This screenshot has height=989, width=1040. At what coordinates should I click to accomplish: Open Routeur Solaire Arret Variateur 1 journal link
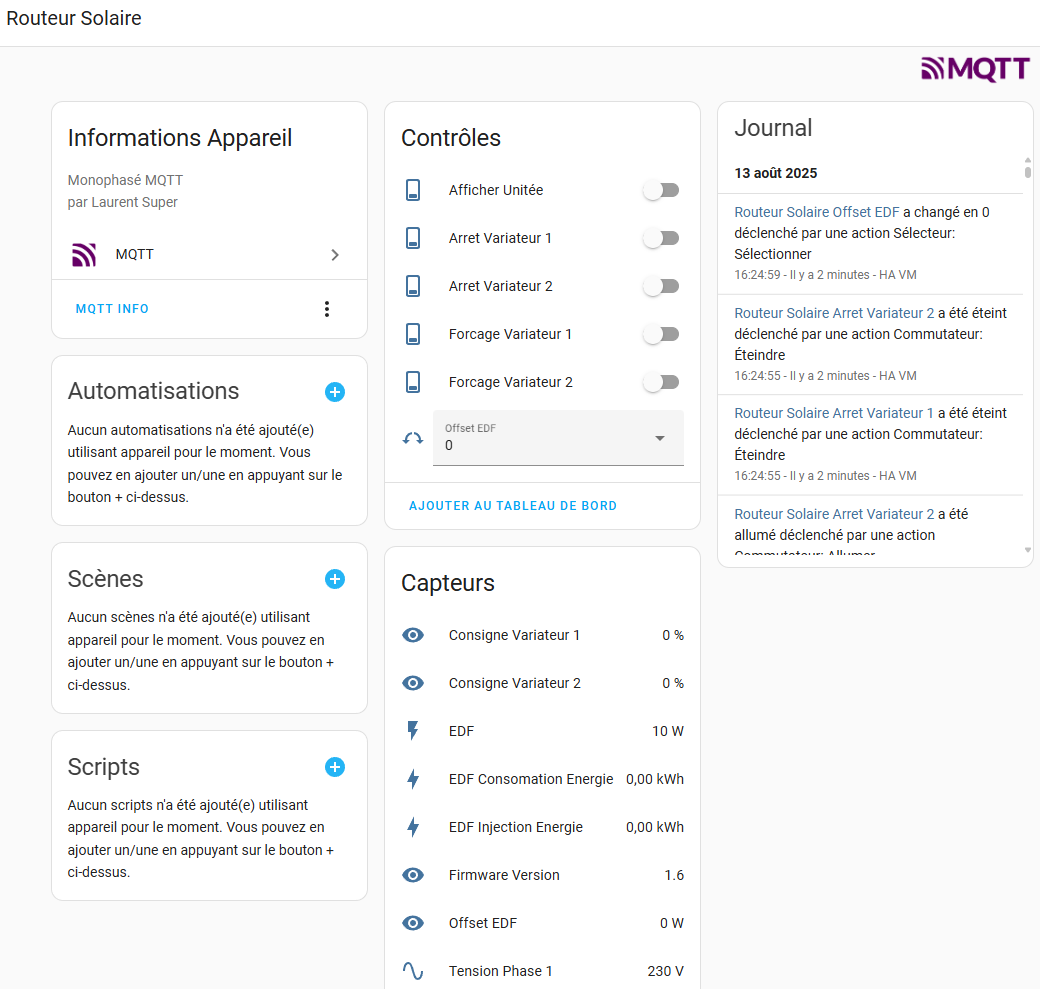[834, 413]
